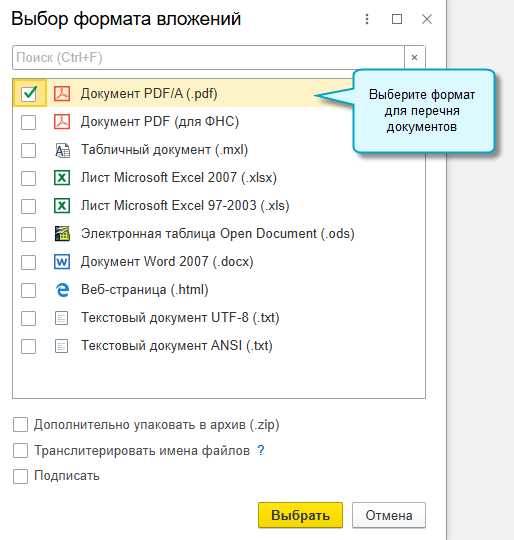Viewport: 514px width, 540px height.
Task: Click the PDF/A document icon
Action: (62, 93)
